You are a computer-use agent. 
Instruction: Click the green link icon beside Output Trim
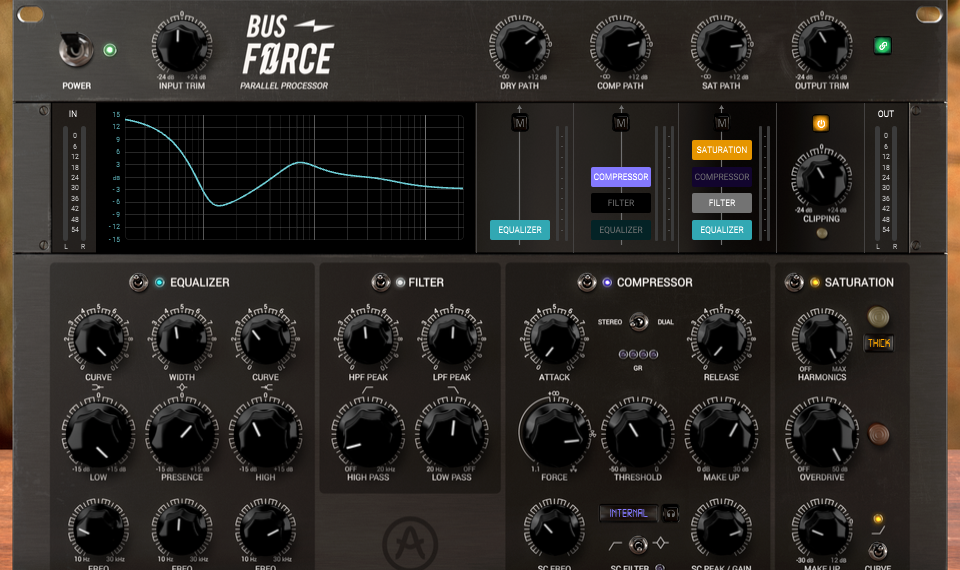coord(882,45)
